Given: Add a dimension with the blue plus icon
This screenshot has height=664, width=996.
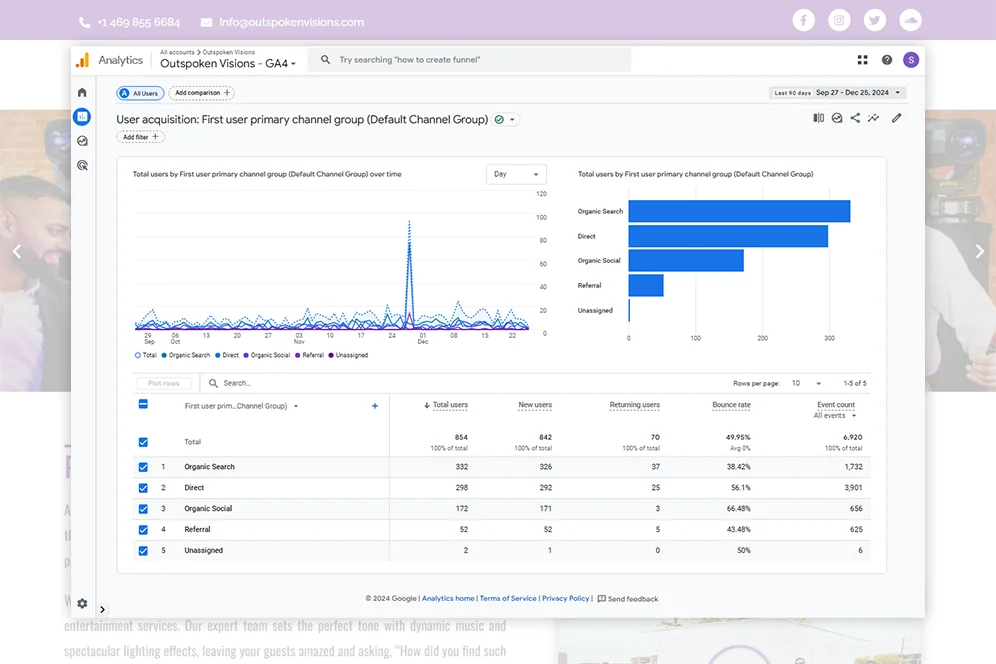Looking at the screenshot, I should point(375,406).
